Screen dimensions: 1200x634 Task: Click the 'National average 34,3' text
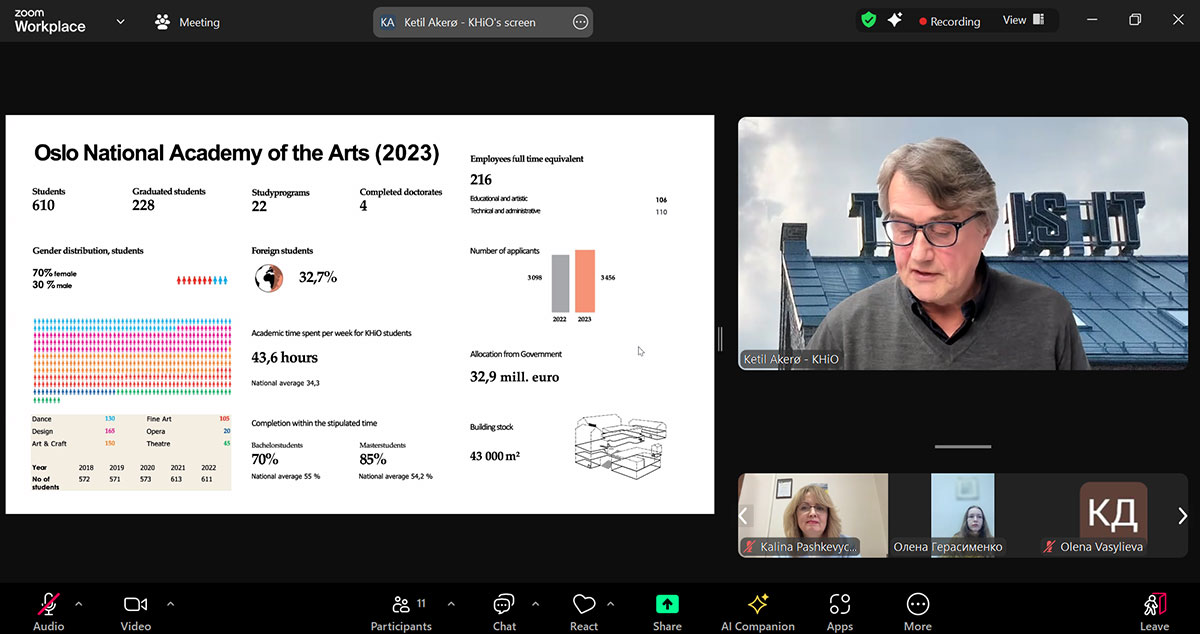point(285,383)
